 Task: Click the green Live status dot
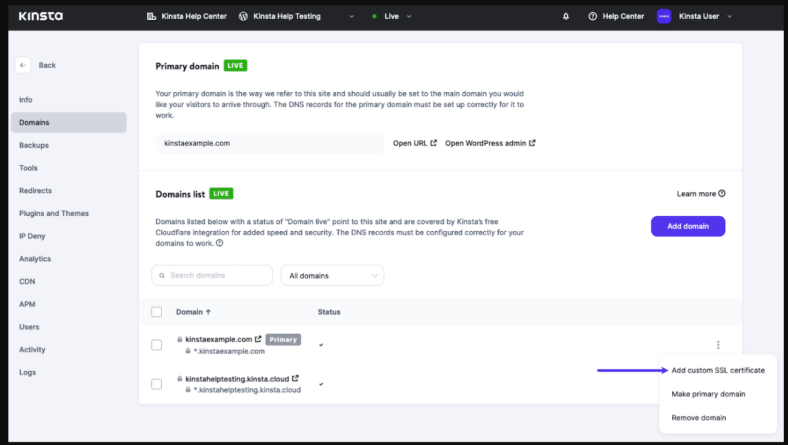374,16
